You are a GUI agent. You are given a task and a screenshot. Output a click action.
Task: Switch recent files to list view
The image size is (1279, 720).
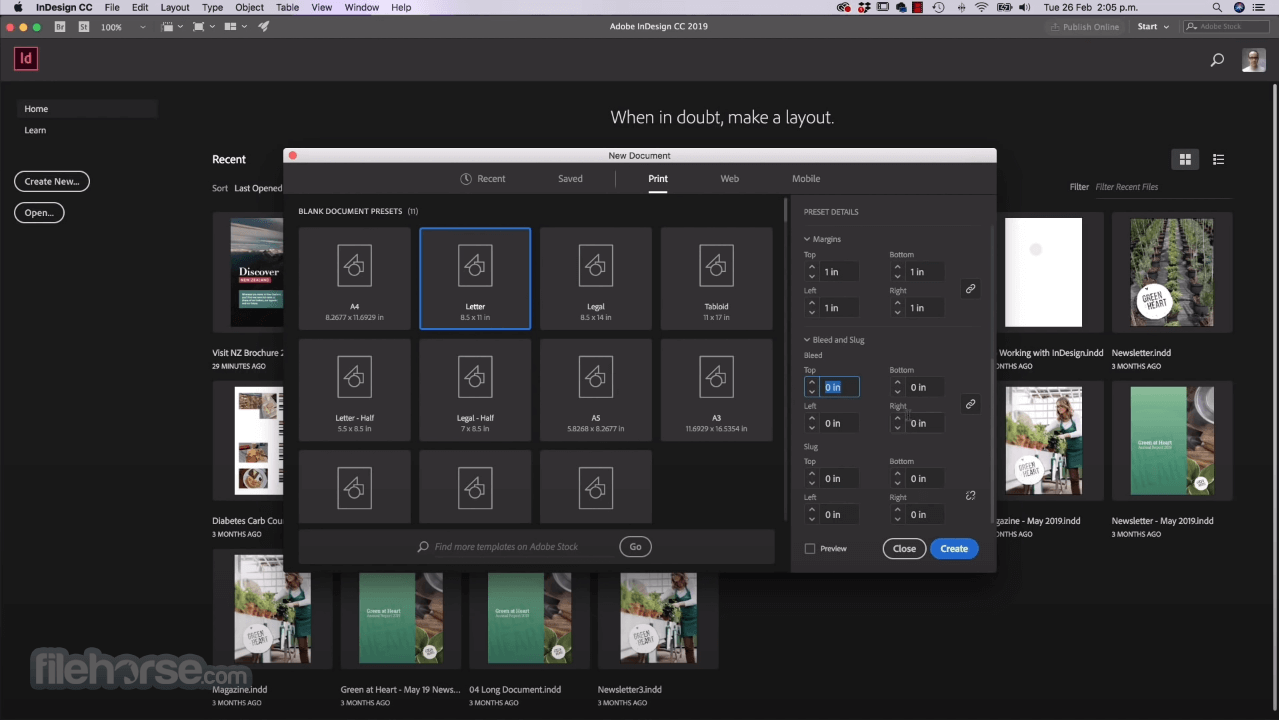point(1218,159)
